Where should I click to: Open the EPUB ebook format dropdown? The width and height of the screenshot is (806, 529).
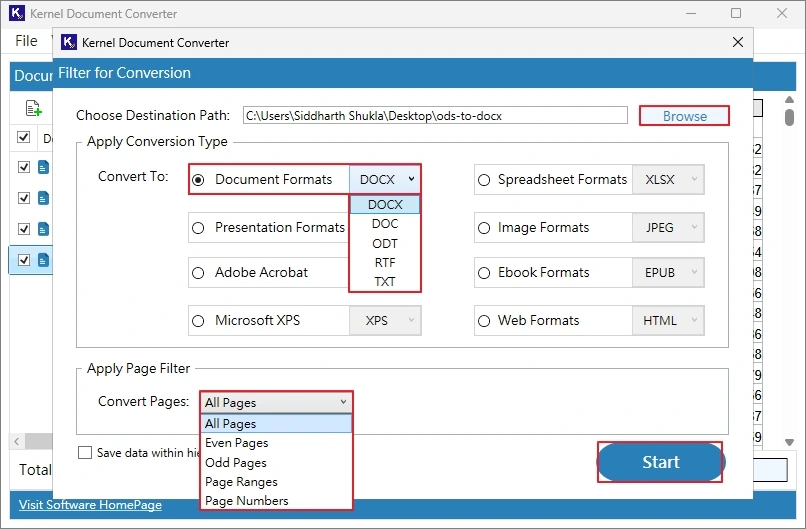(668, 272)
